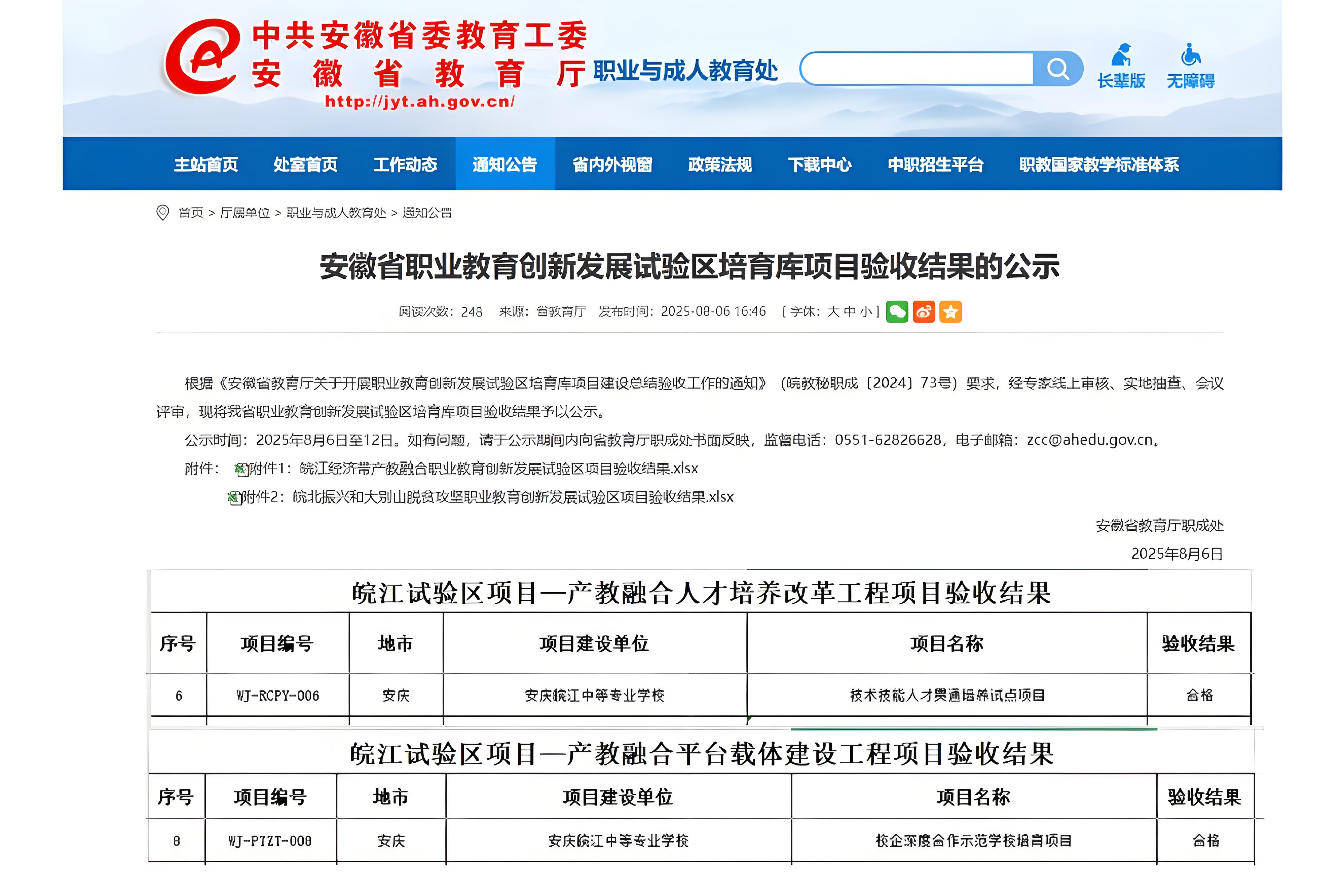The height and width of the screenshot is (896, 1344).
Task: Click the orange star favorite icon
Action: pos(951,311)
